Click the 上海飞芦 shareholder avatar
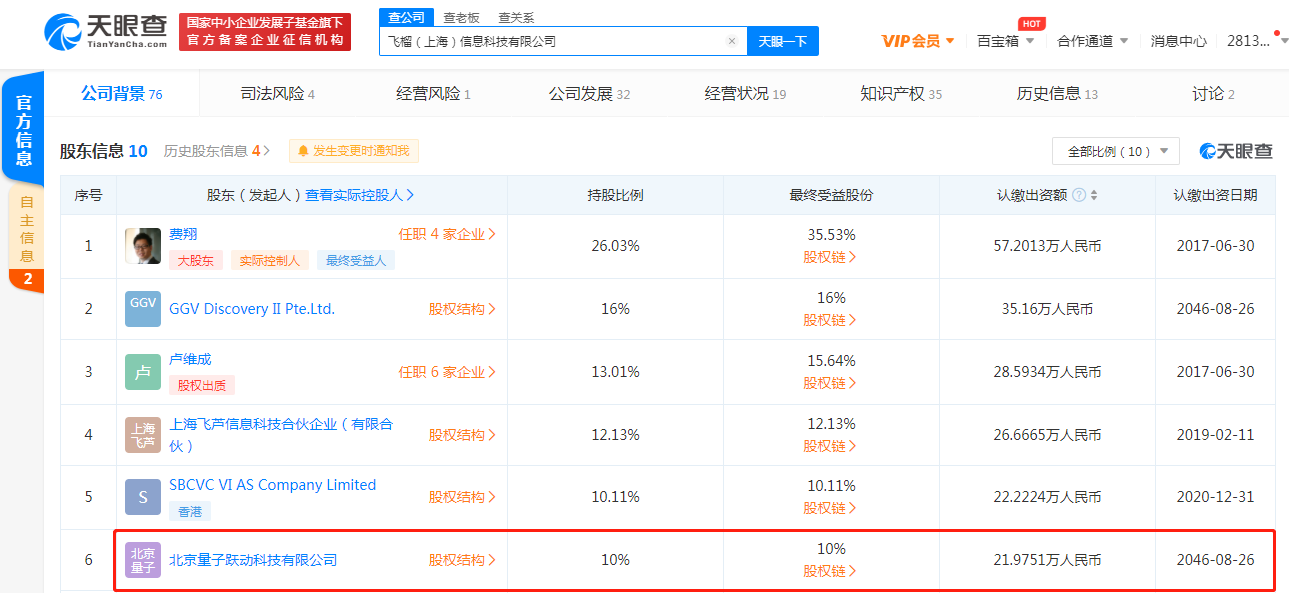 [x=142, y=434]
